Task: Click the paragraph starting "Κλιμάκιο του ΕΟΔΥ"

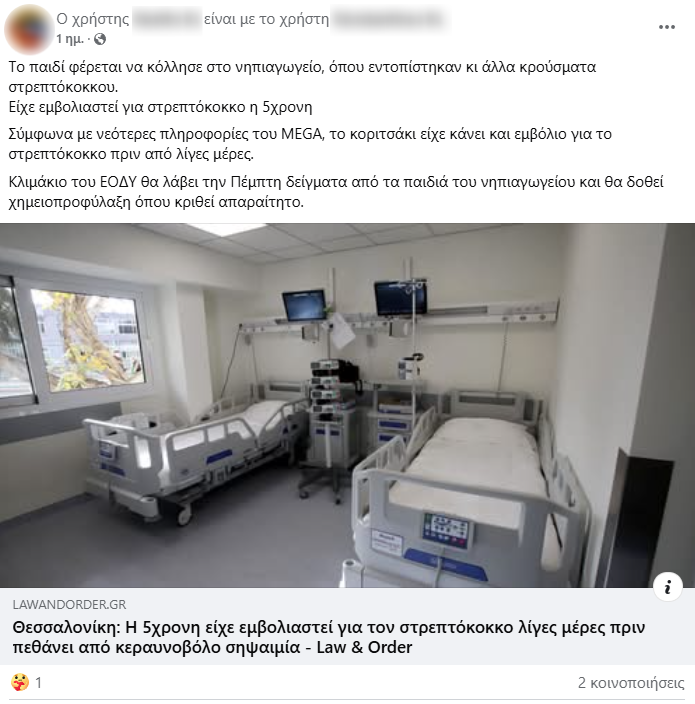Action: 336,192
